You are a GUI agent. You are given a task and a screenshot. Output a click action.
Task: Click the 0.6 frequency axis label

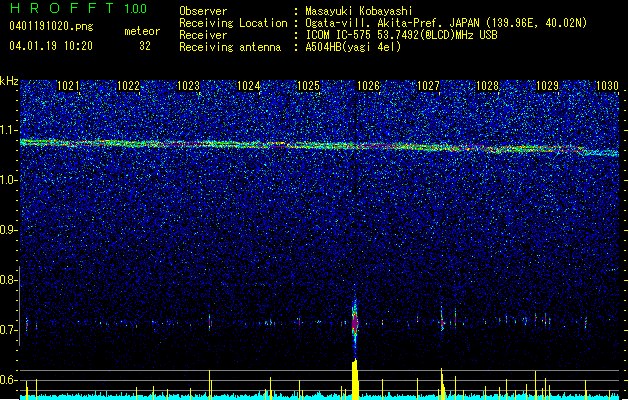(8, 380)
